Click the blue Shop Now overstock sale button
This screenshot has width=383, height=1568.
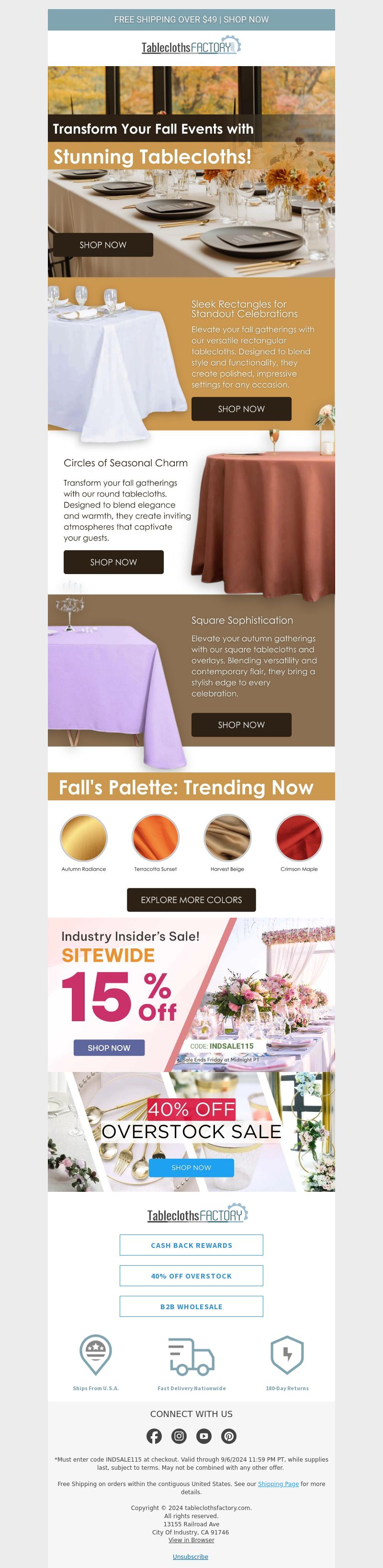pyautogui.click(x=191, y=1167)
